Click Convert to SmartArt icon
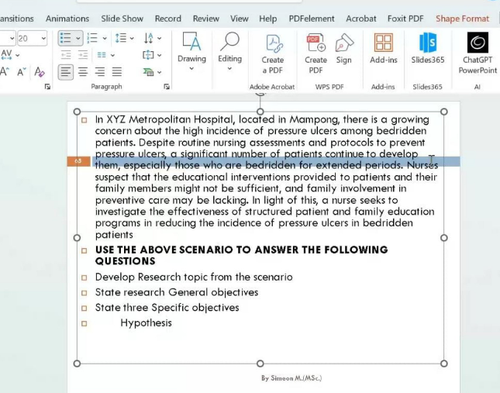500x393 pixels. tap(148, 71)
